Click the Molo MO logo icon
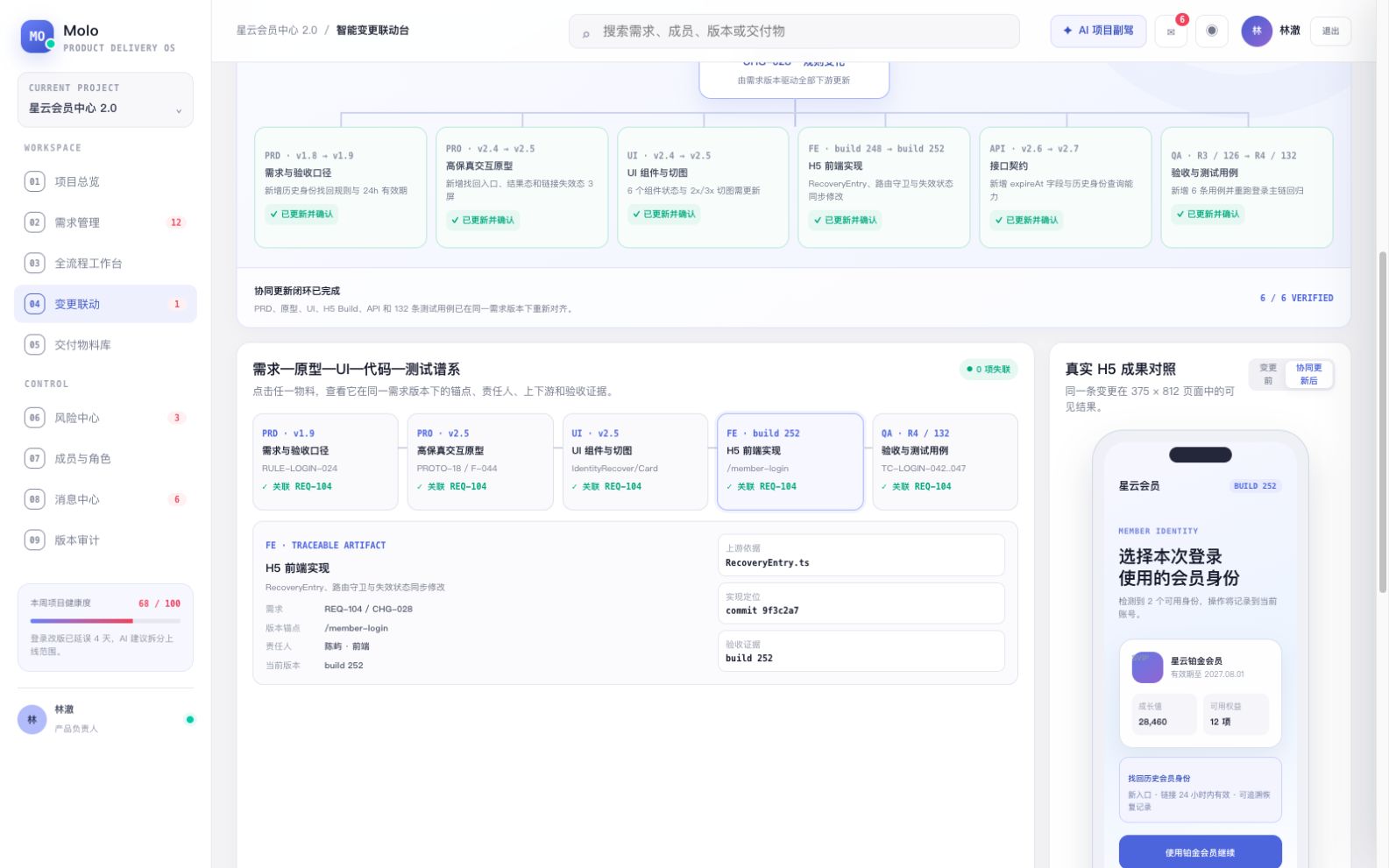1389x868 pixels. 37,37
